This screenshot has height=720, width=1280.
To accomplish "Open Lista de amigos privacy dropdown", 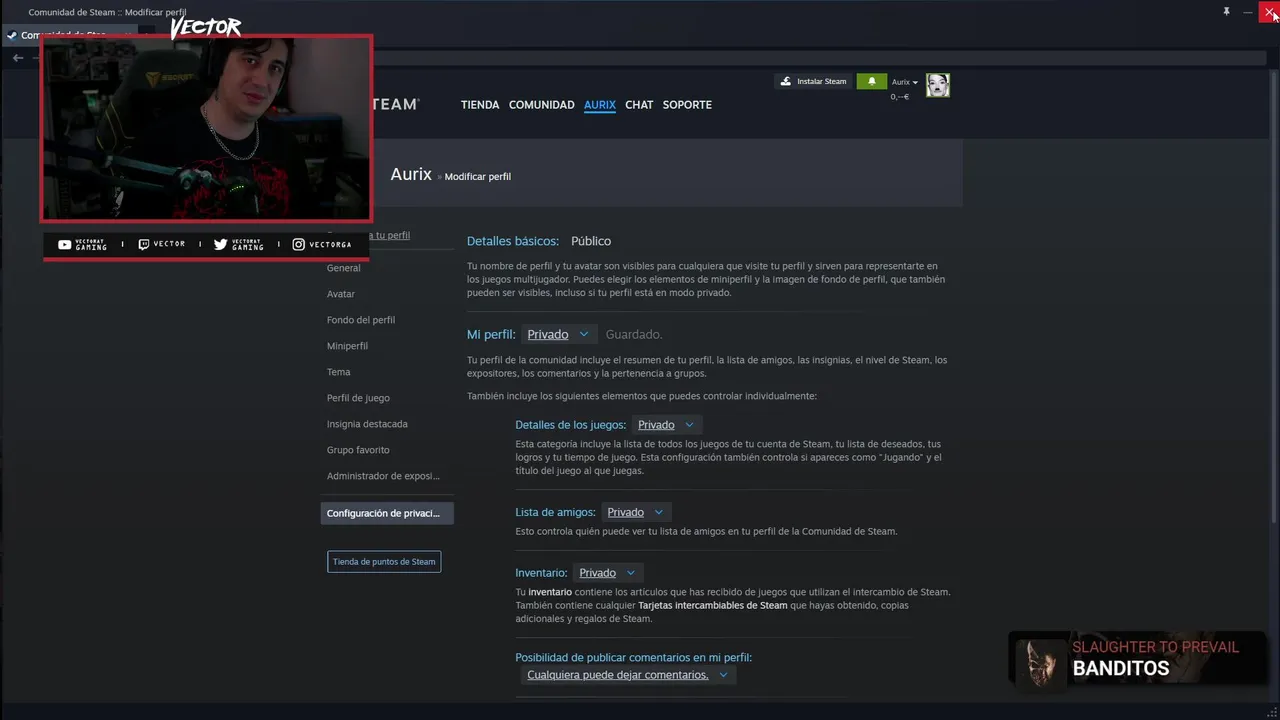I will click(635, 512).
